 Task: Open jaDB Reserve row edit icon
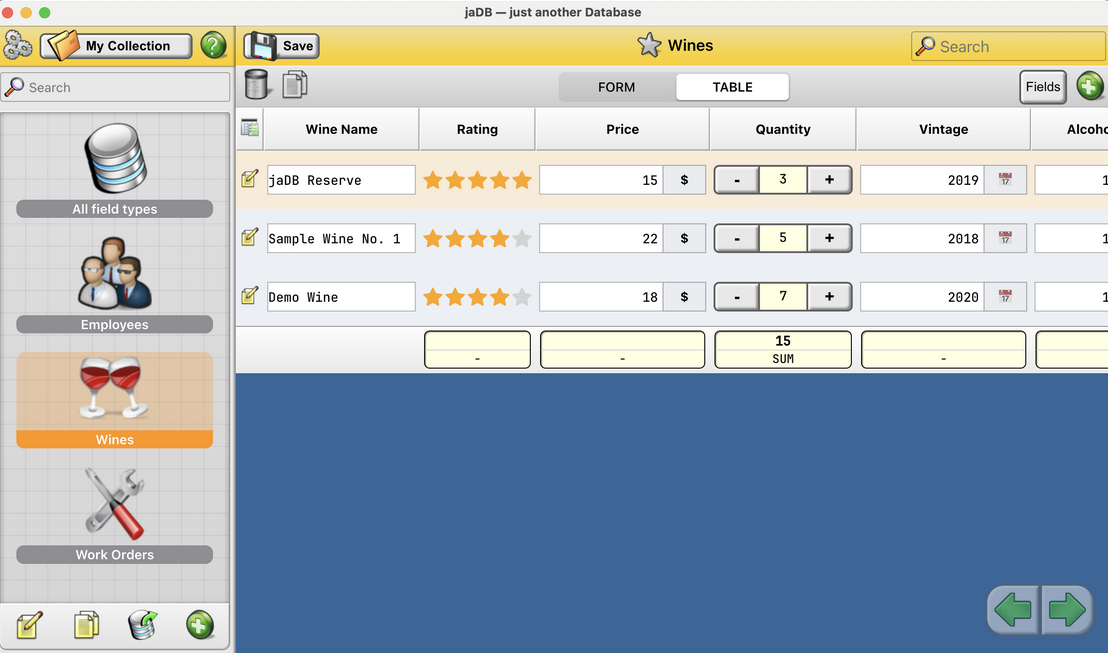[x=249, y=179]
